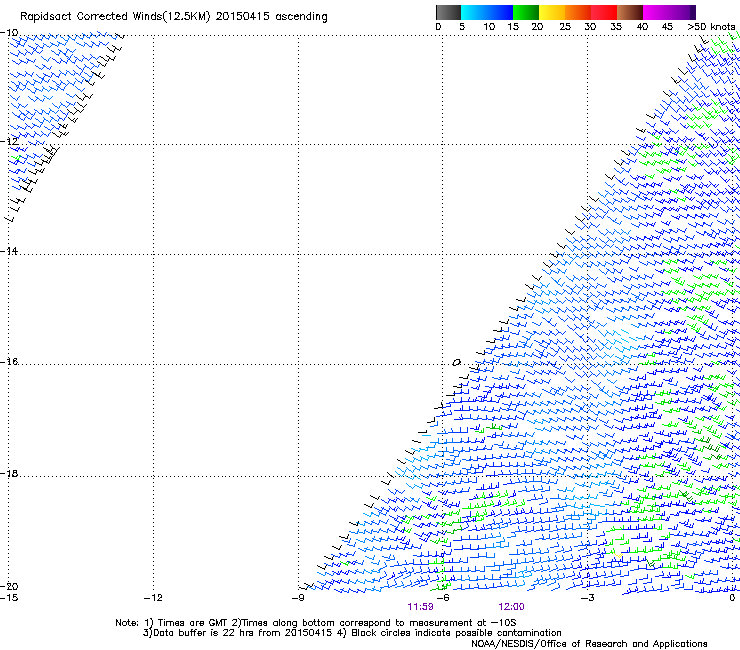Click the longitude axis label -3
Image resolution: width=740 pixels, height=650 pixels.
(588, 598)
